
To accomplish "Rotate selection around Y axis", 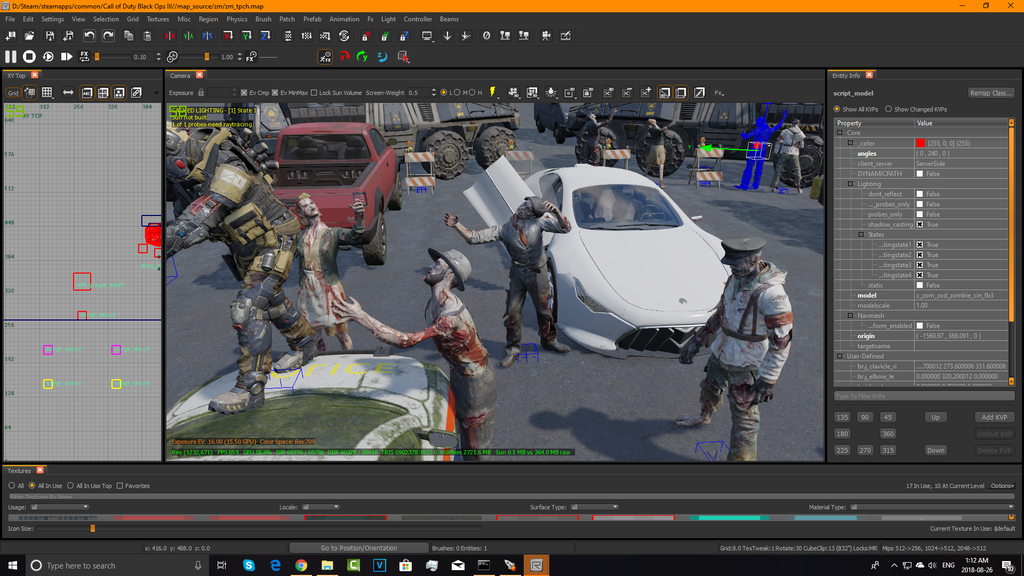I will (247, 36).
